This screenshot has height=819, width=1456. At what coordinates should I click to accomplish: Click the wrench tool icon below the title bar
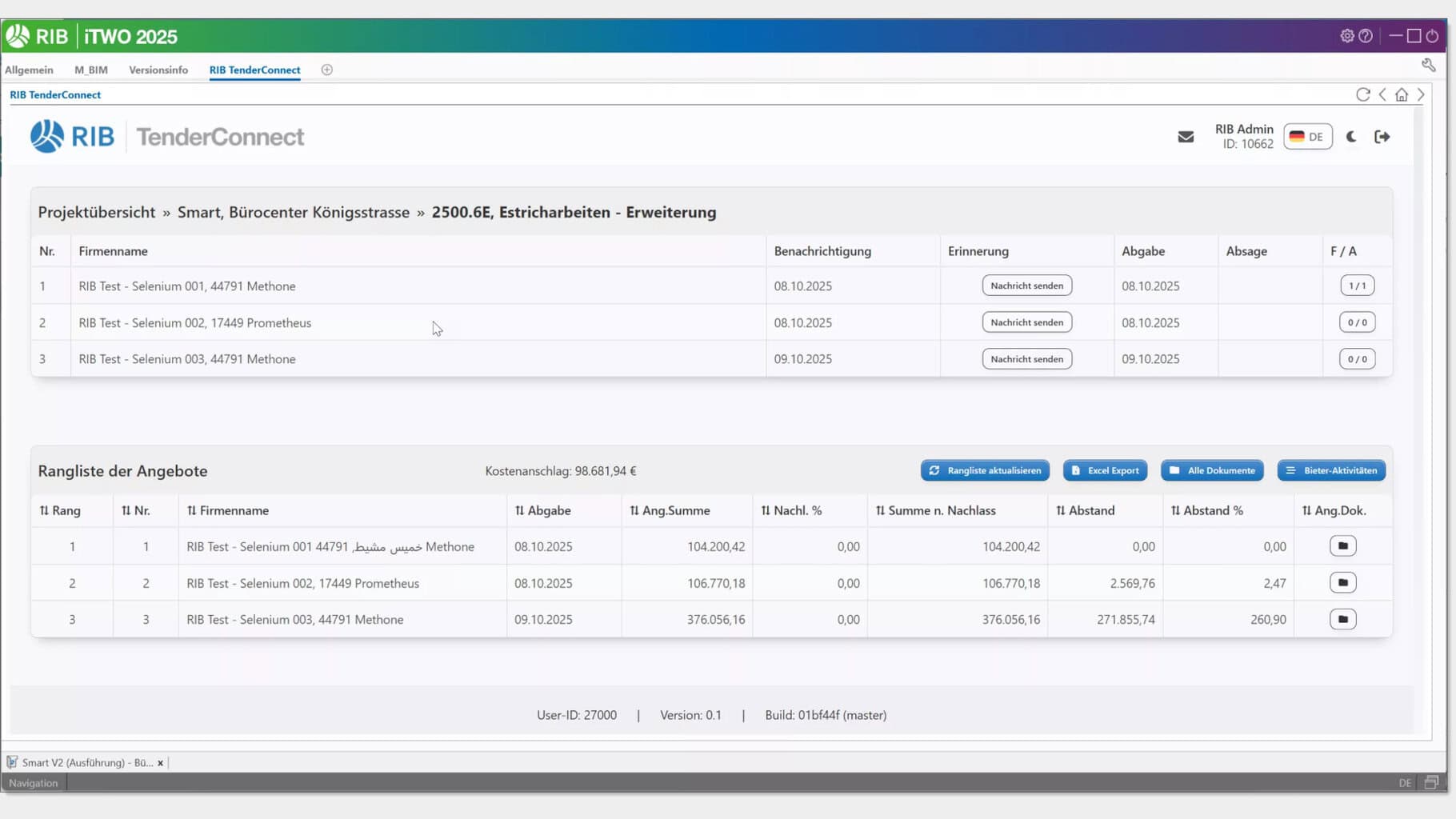click(1428, 65)
